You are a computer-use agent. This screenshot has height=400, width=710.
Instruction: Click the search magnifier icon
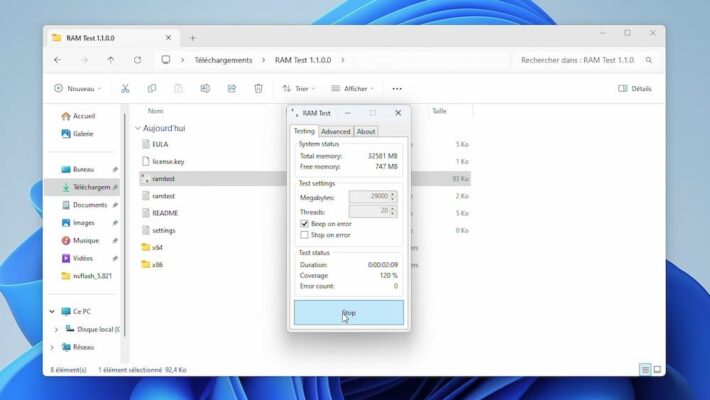click(649, 60)
